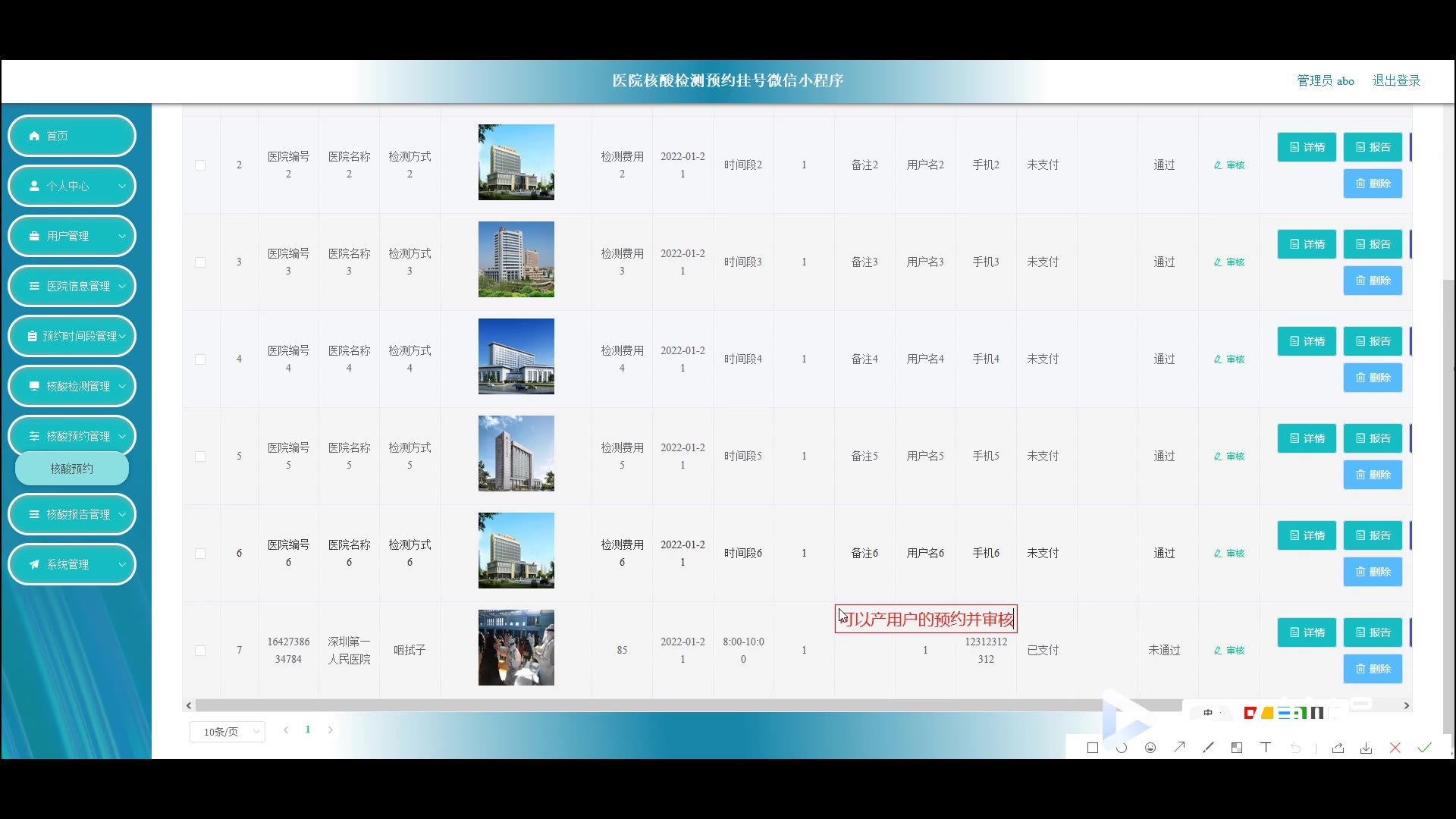Open the 10条/页 page size dropdown
Screen dimensions: 1456x819
click(227, 732)
